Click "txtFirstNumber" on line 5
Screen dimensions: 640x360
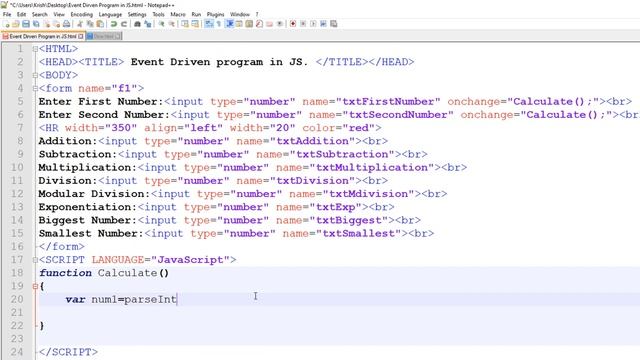[388, 102]
